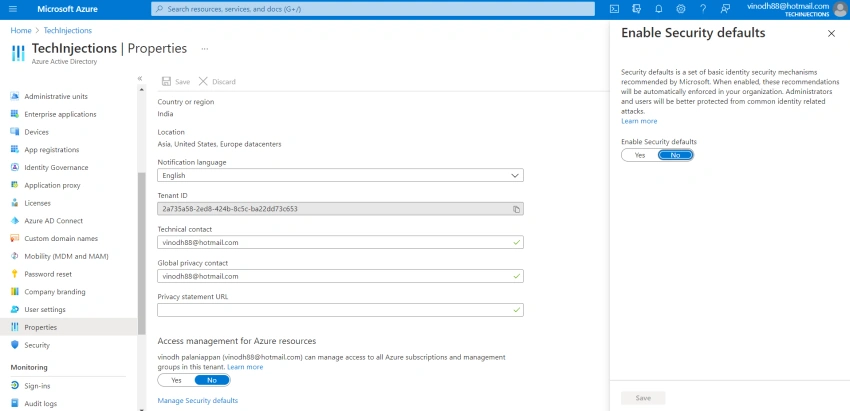Open the portal hamburger menu
This screenshot has height=411, width=850.
click(14, 9)
